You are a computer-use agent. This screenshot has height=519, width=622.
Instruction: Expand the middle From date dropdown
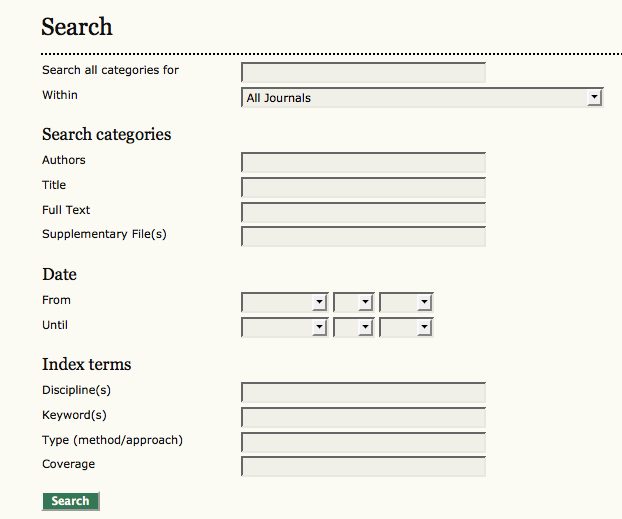tap(353, 302)
